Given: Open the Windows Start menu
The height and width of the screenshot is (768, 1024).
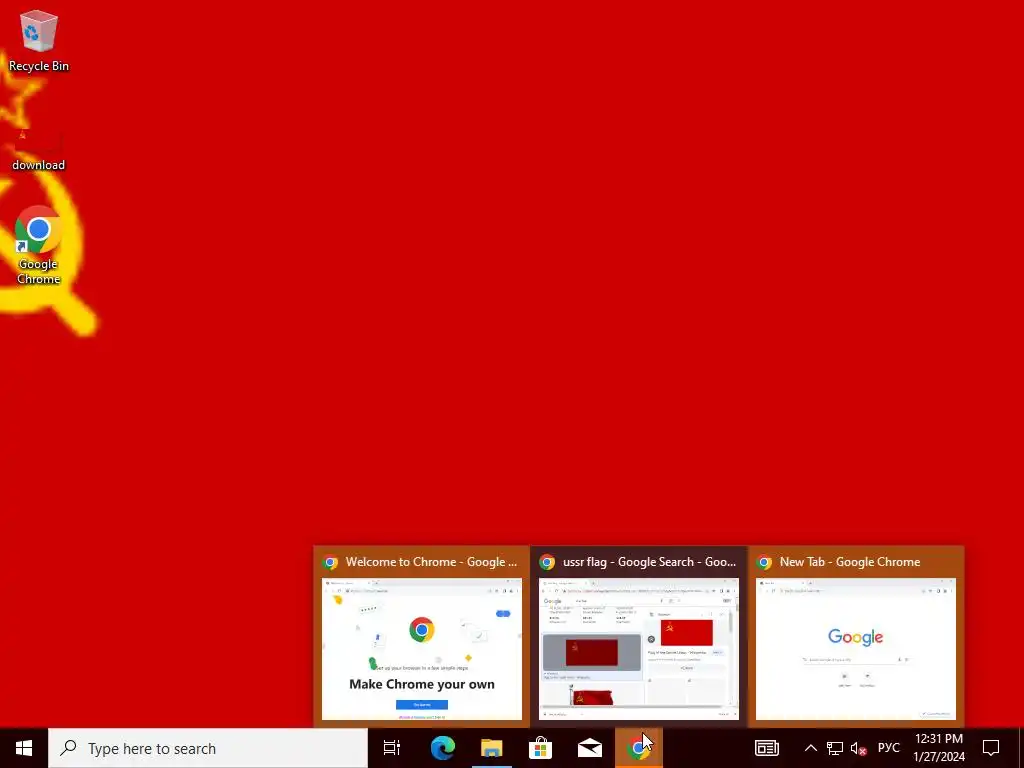Looking at the screenshot, I should pyautogui.click(x=24, y=748).
